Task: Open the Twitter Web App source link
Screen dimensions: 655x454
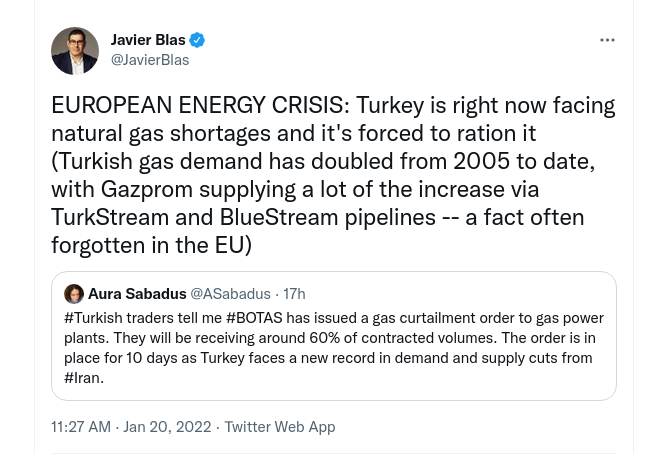Action: 280,427
